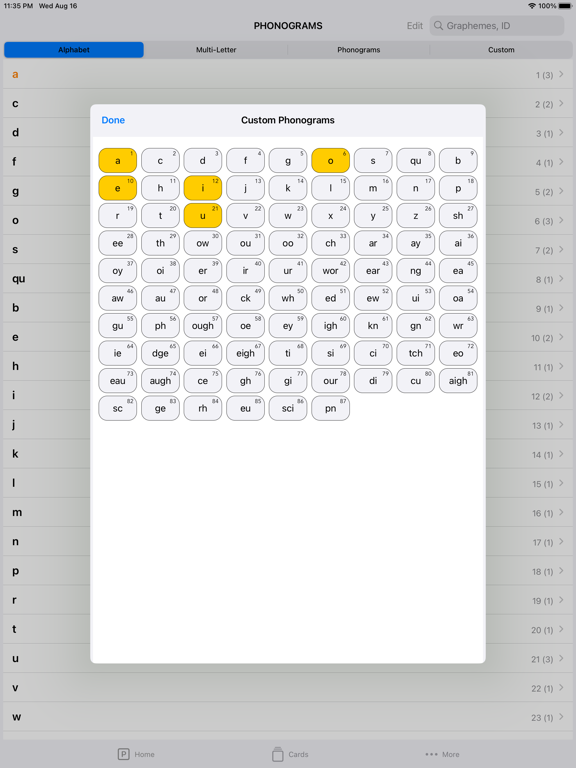The height and width of the screenshot is (768, 576).
Task: Open the row chevron for 'a' 1 (3)
Action: point(561,74)
